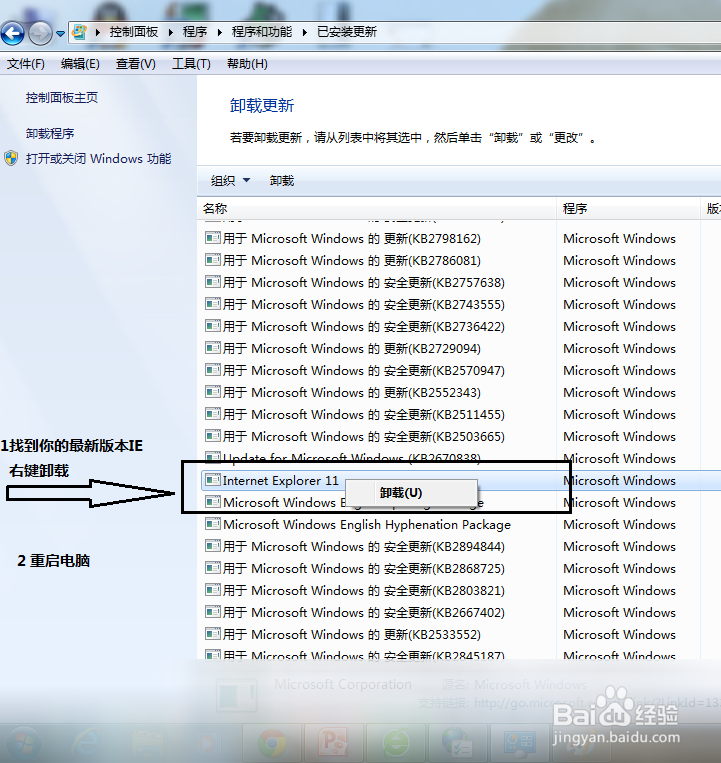Go to 程序 in the breadcrumb
The image size is (721, 763).
coord(195,32)
